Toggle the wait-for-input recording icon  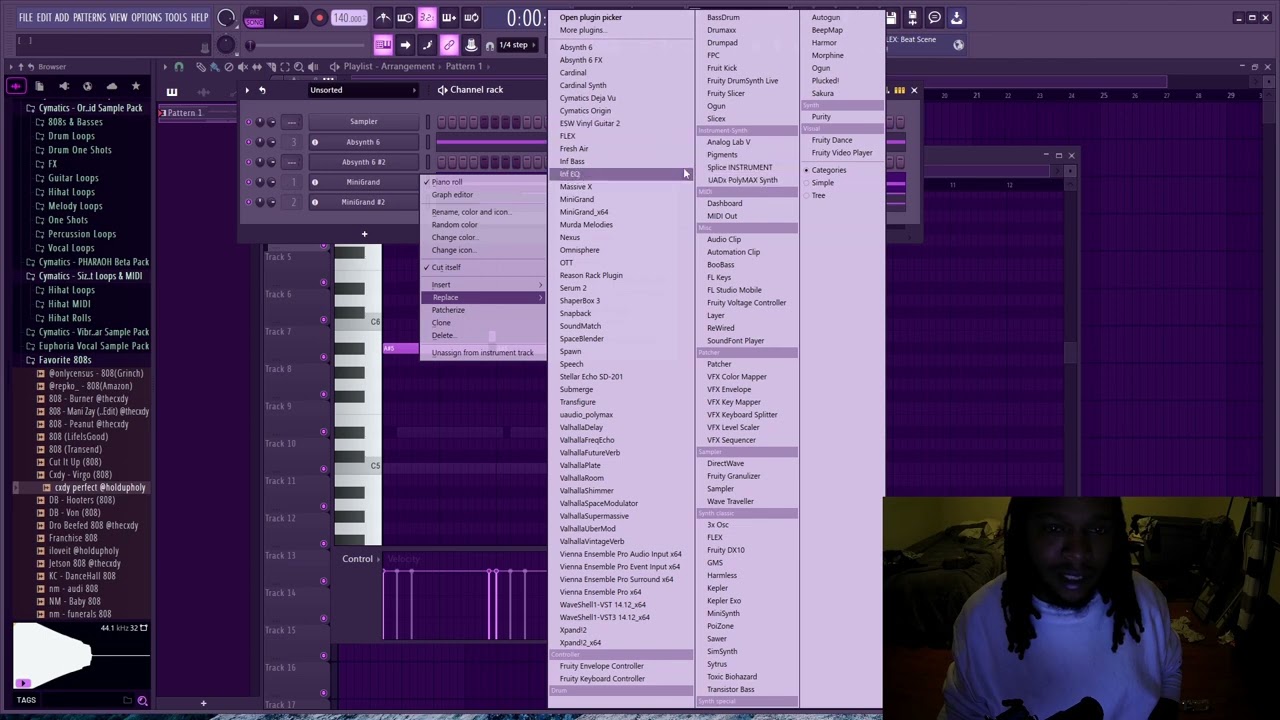click(x=405, y=17)
